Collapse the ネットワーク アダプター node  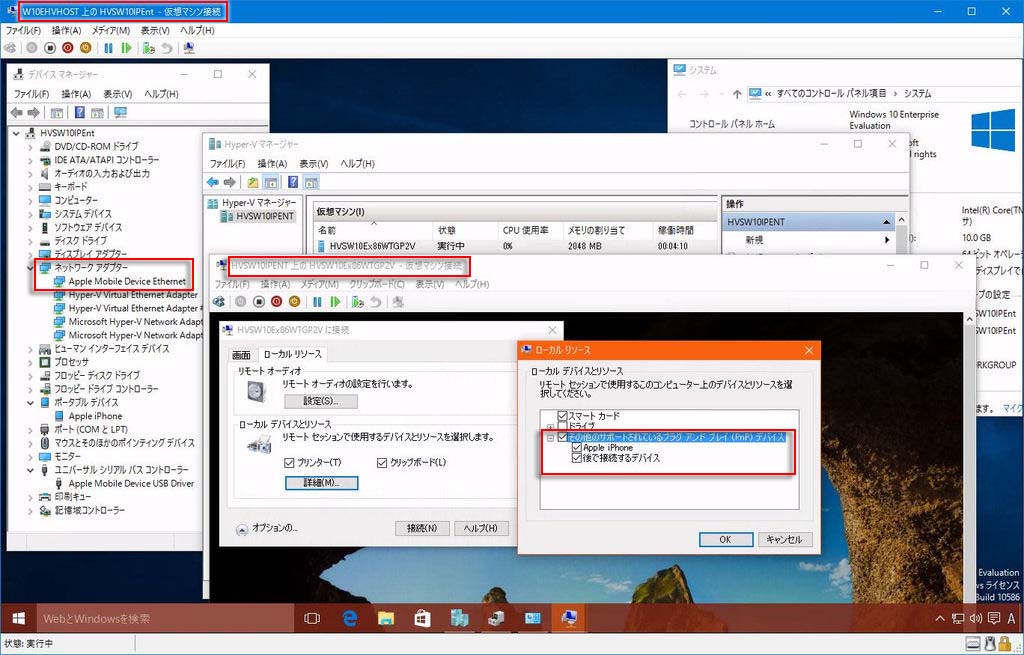(x=30, y=268)
